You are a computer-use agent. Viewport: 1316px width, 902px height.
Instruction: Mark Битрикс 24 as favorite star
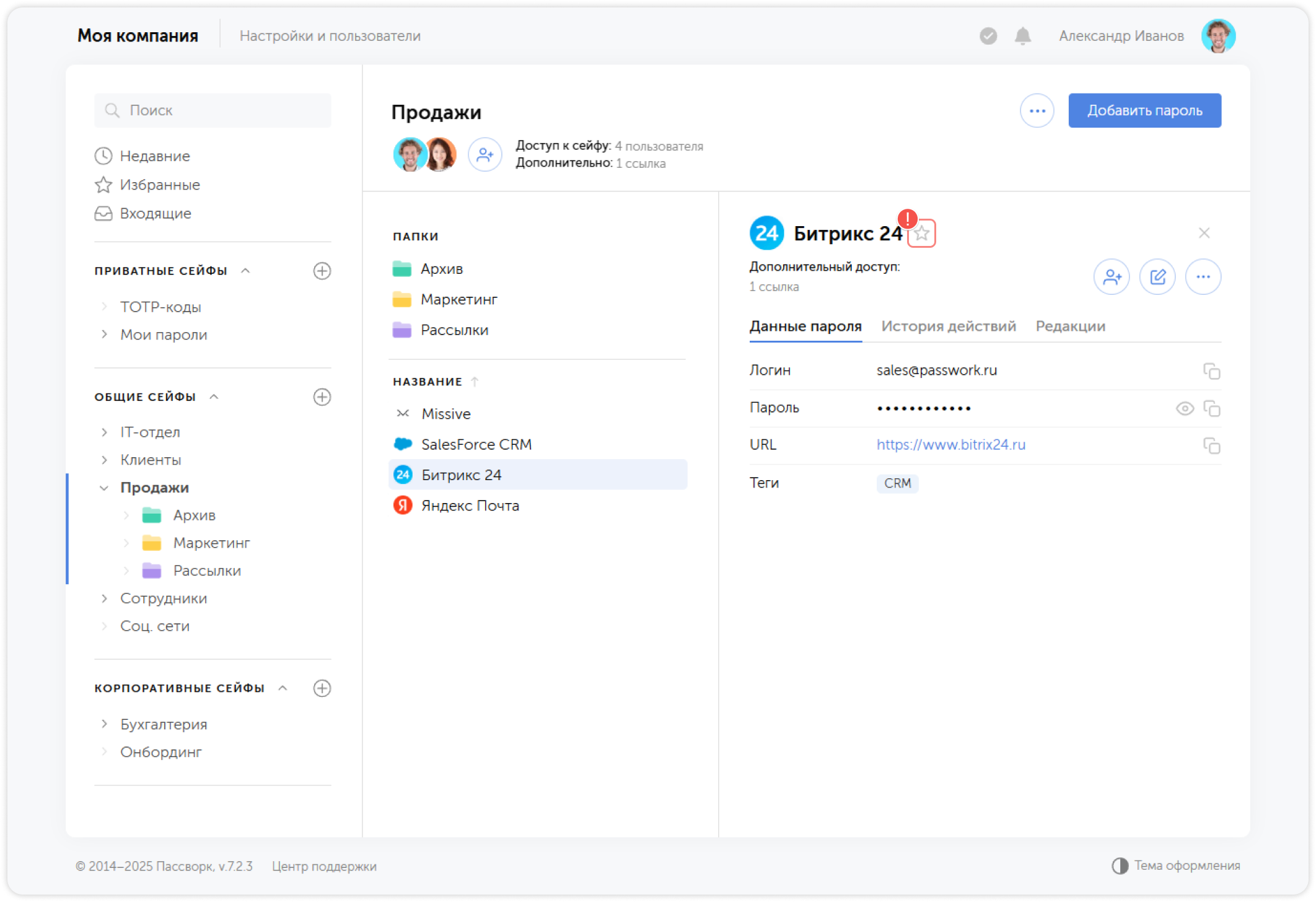(x=922, y=234)
